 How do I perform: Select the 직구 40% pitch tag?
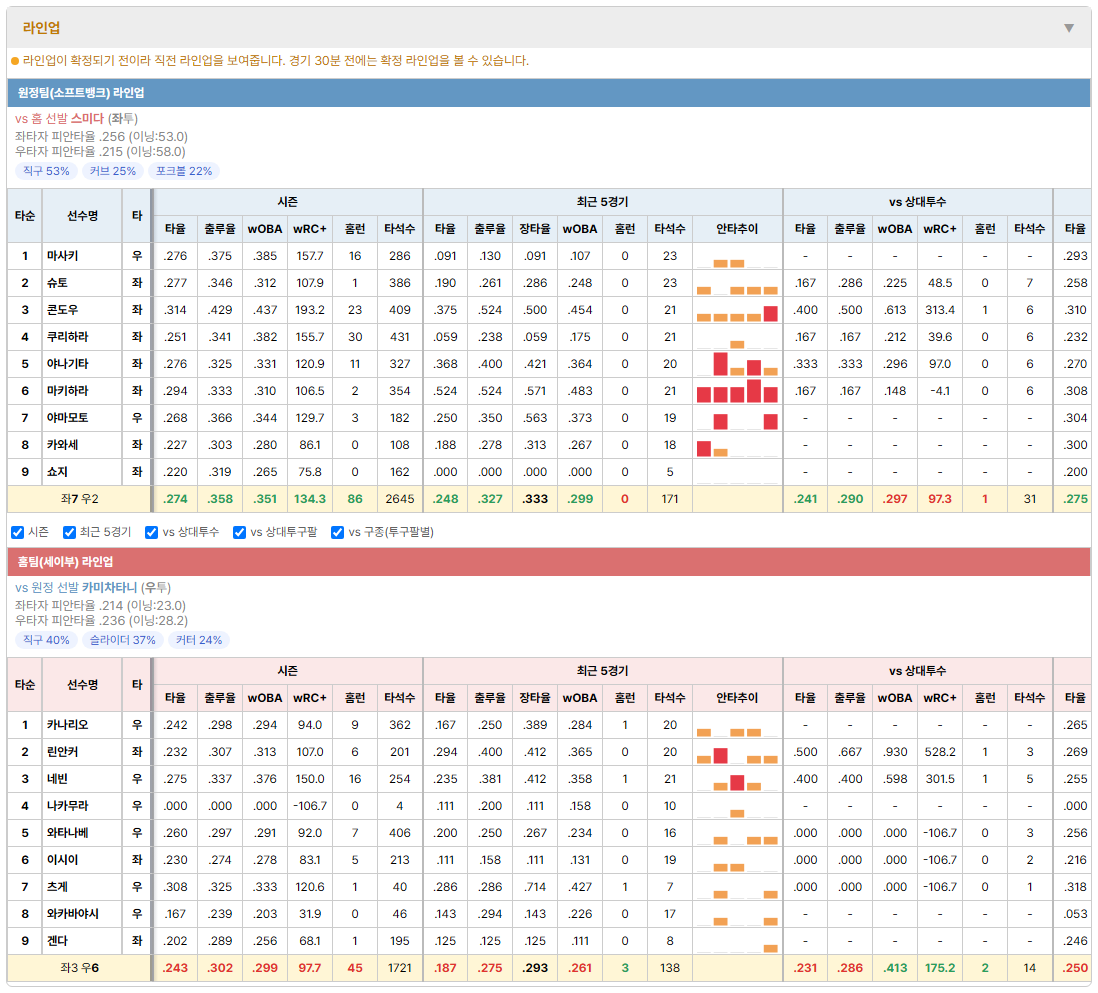click(x=46, y=640)
